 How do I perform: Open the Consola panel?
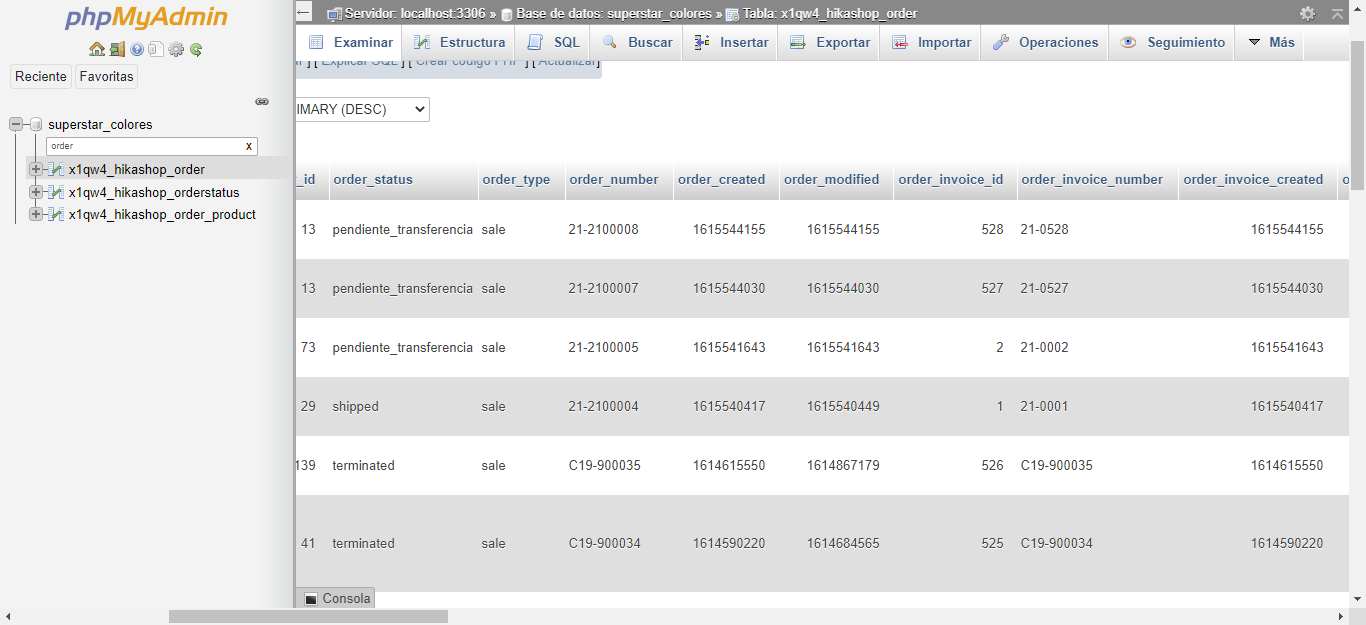click(337, 598)
